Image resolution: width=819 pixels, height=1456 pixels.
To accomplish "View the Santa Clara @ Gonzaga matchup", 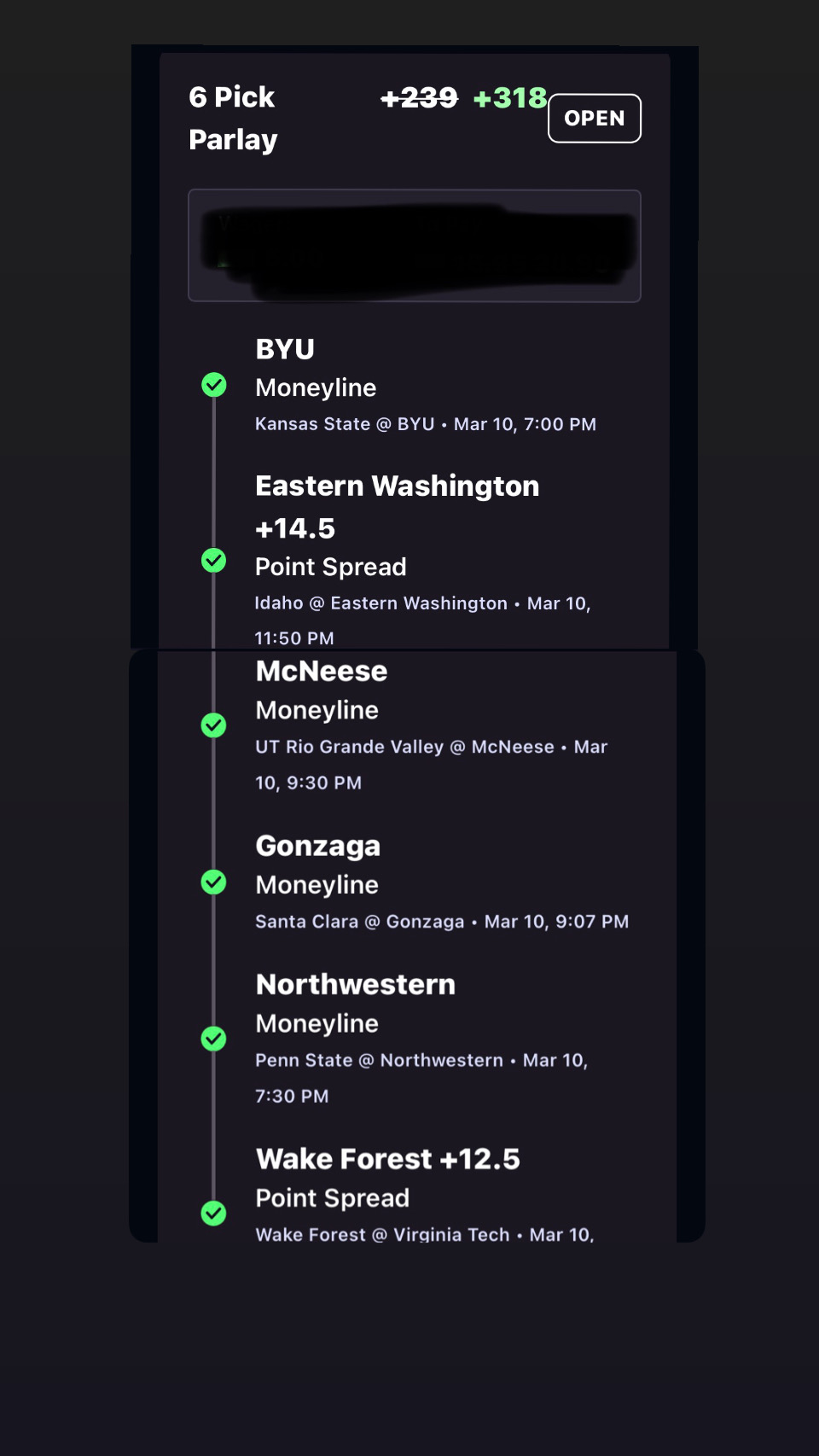I will 359,922.
